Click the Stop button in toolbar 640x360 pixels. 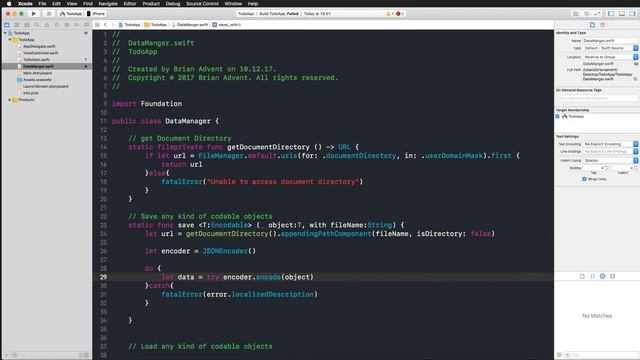(49, 13)
